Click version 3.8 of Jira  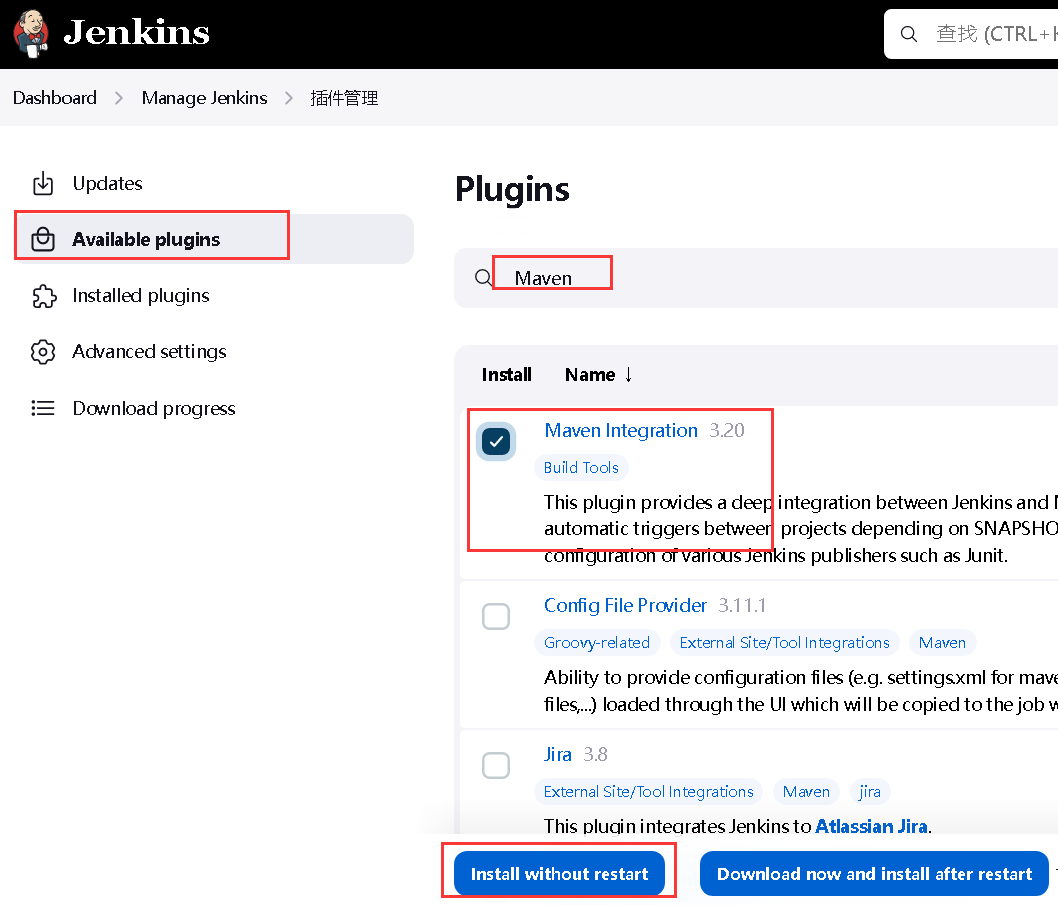coord(595,754)
